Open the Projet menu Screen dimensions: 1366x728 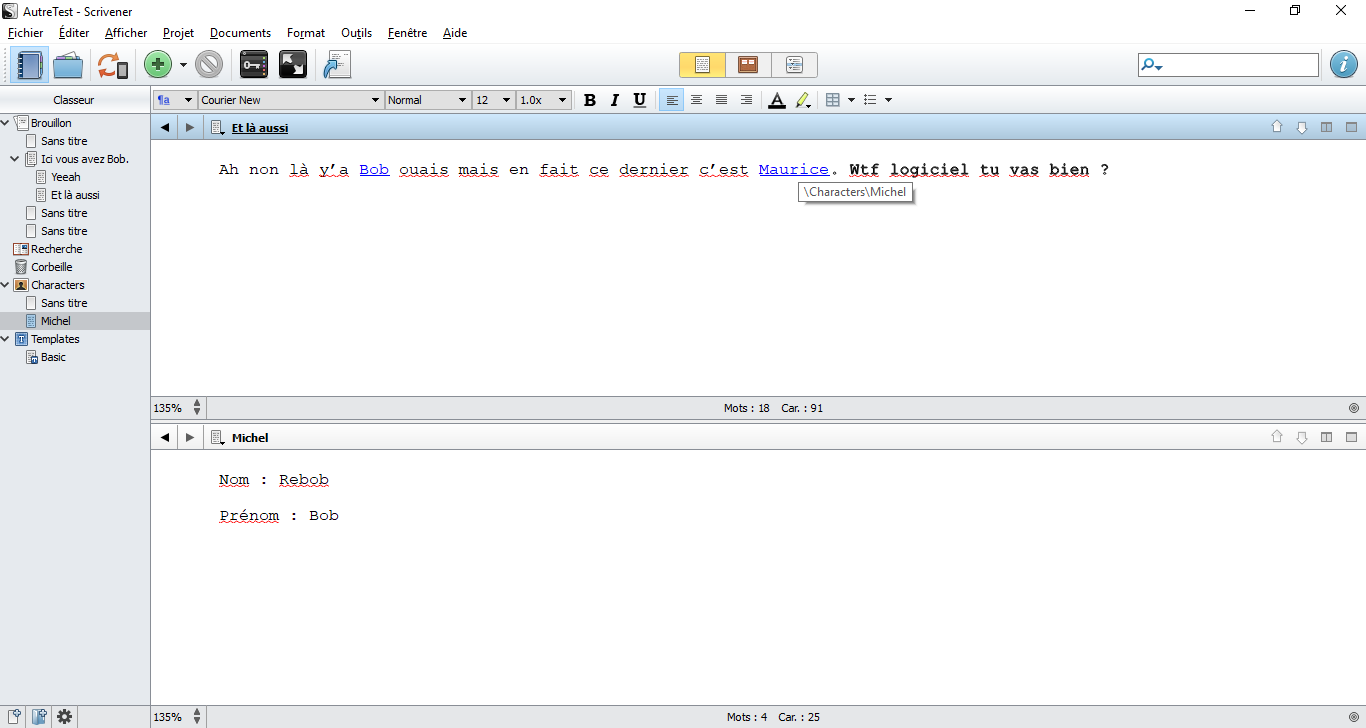[x=178, y=33]
